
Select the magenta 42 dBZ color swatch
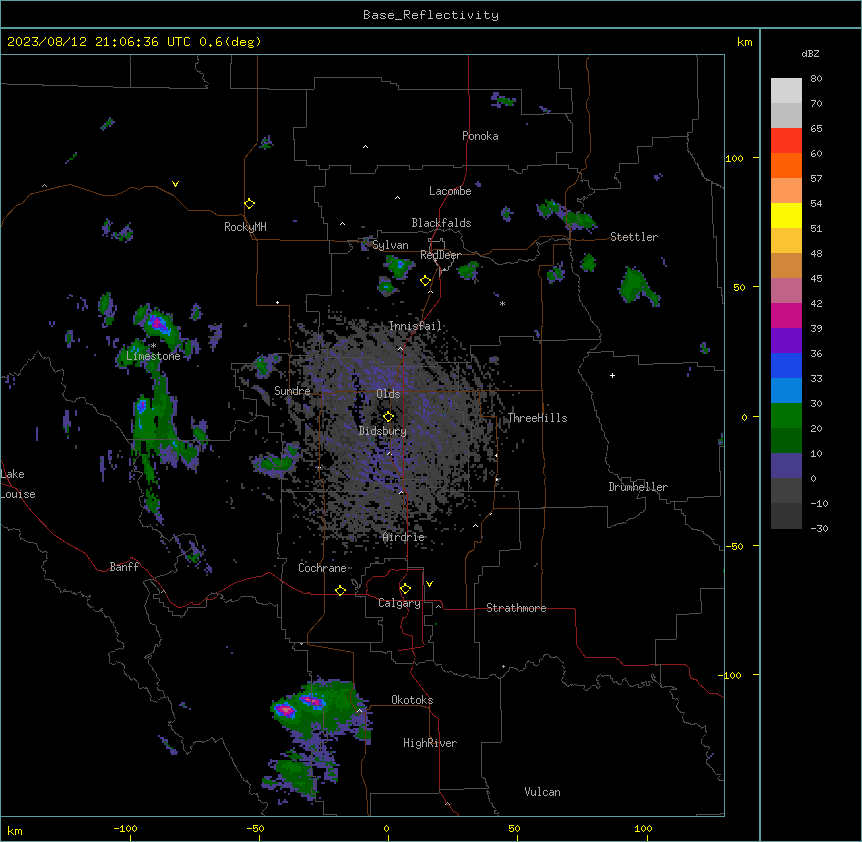[786, 315]
